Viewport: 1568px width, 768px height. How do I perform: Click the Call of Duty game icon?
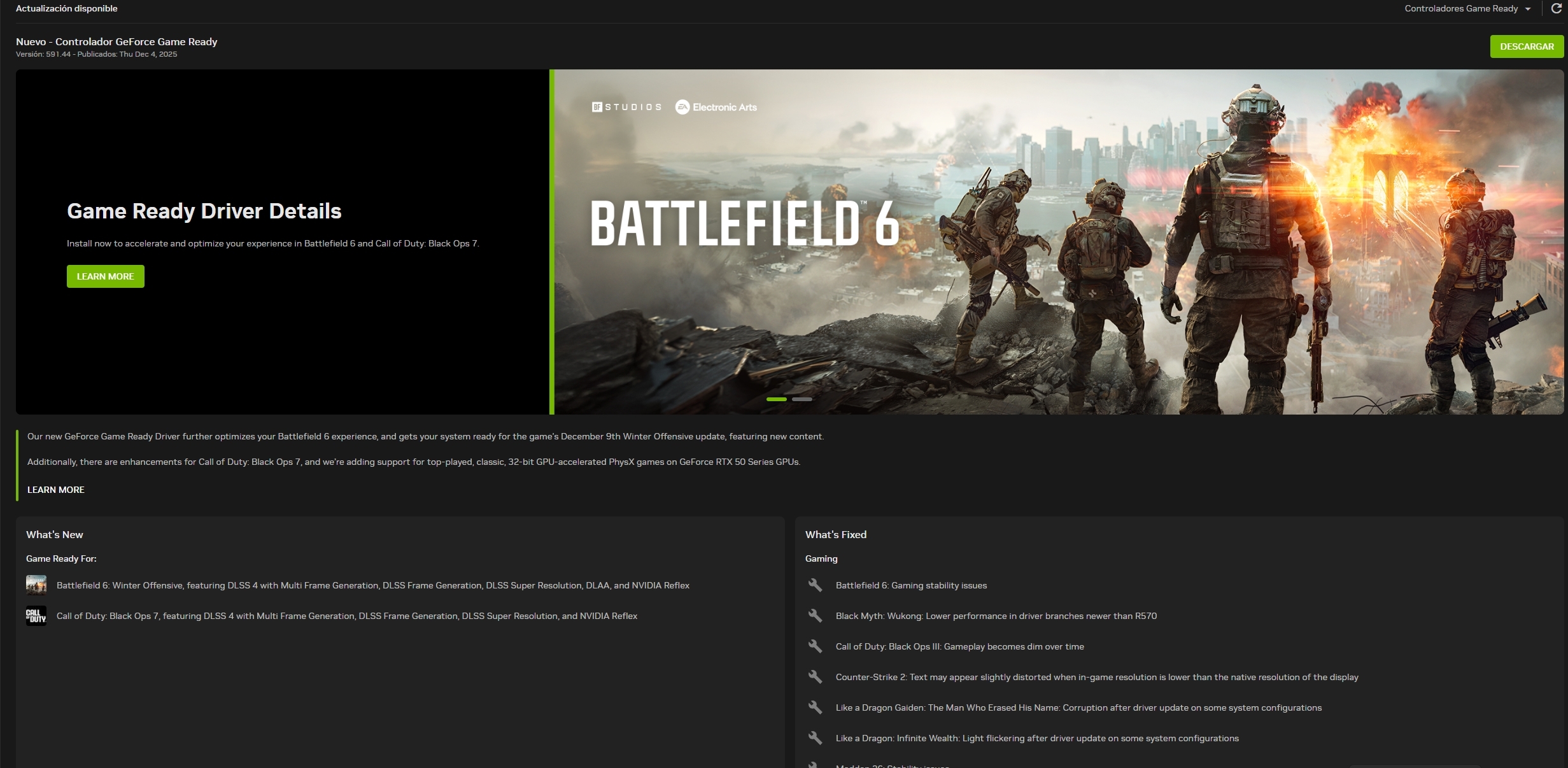tap(36, 616)
